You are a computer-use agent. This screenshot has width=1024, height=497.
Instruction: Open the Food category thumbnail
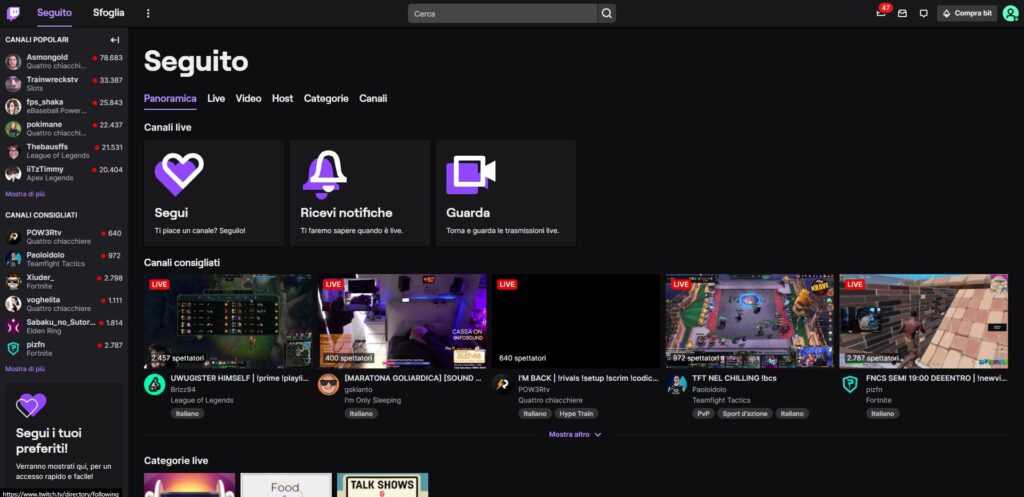[x=286, y=485]
